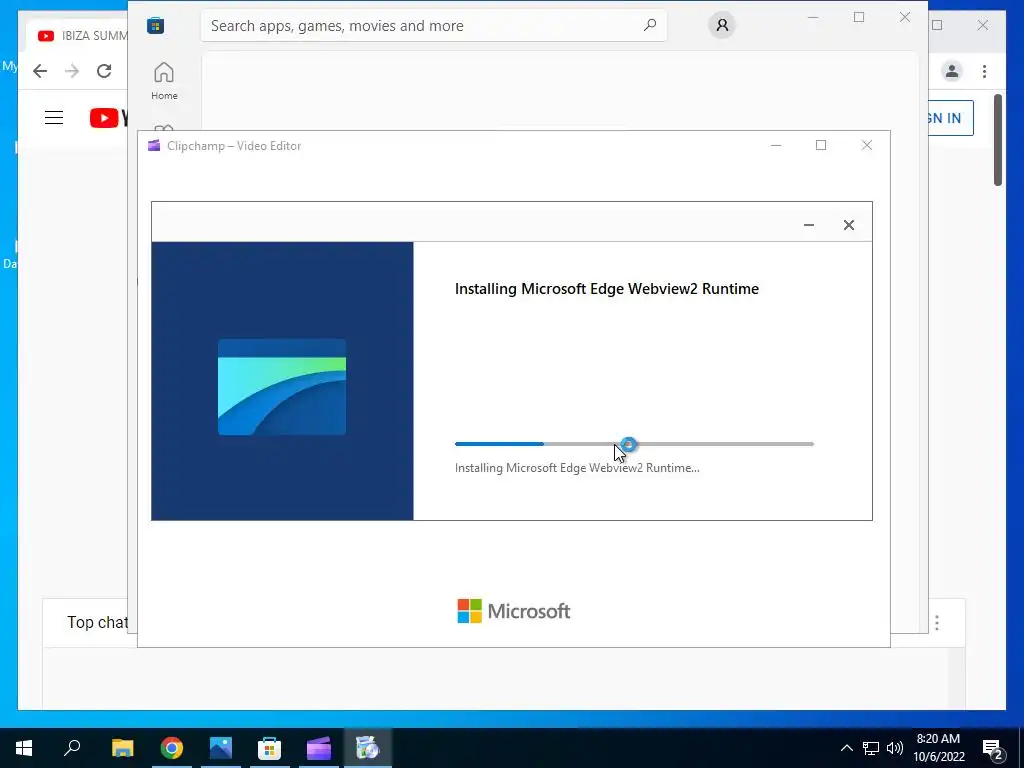1024x768 pixels.
Task: Close the Chrome window
Action: coord(982,25)
